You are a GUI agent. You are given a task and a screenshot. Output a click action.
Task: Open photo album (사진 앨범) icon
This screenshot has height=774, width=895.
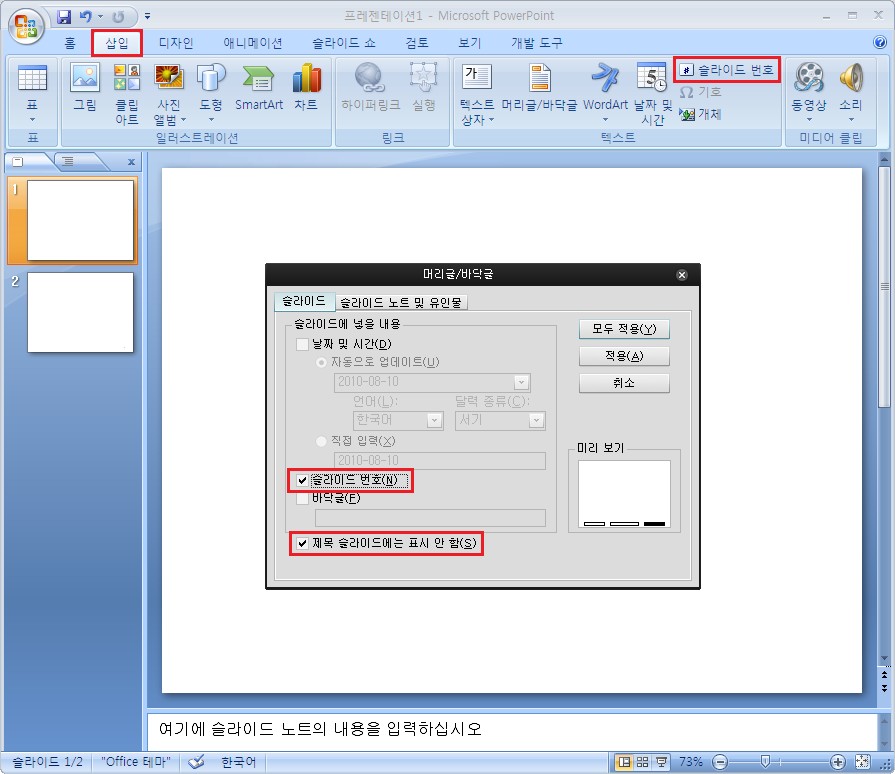[x=169, y=77]
